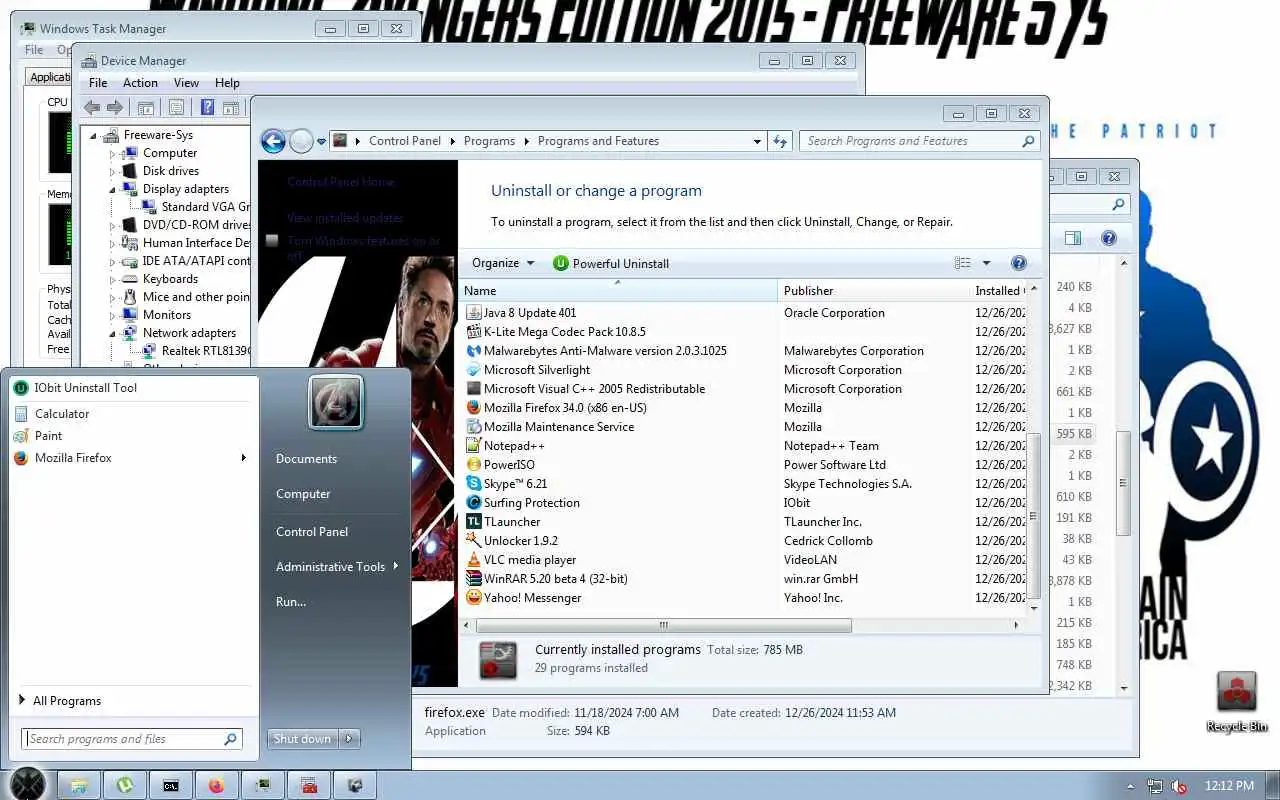Go back in Programs and Features window

point(273,141)
